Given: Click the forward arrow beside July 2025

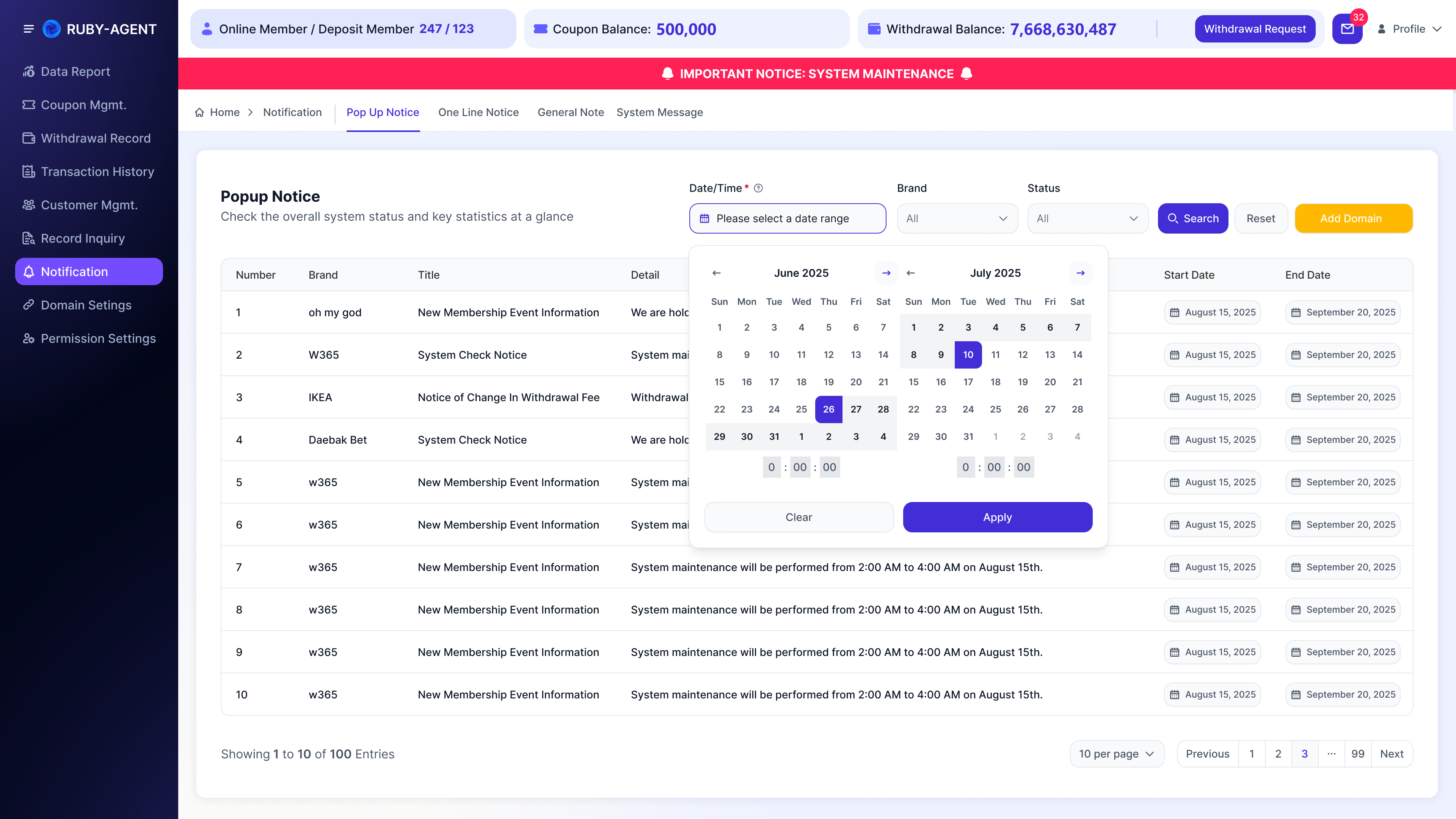Looking at the screenshot, I should click(x=1080, y=273).
